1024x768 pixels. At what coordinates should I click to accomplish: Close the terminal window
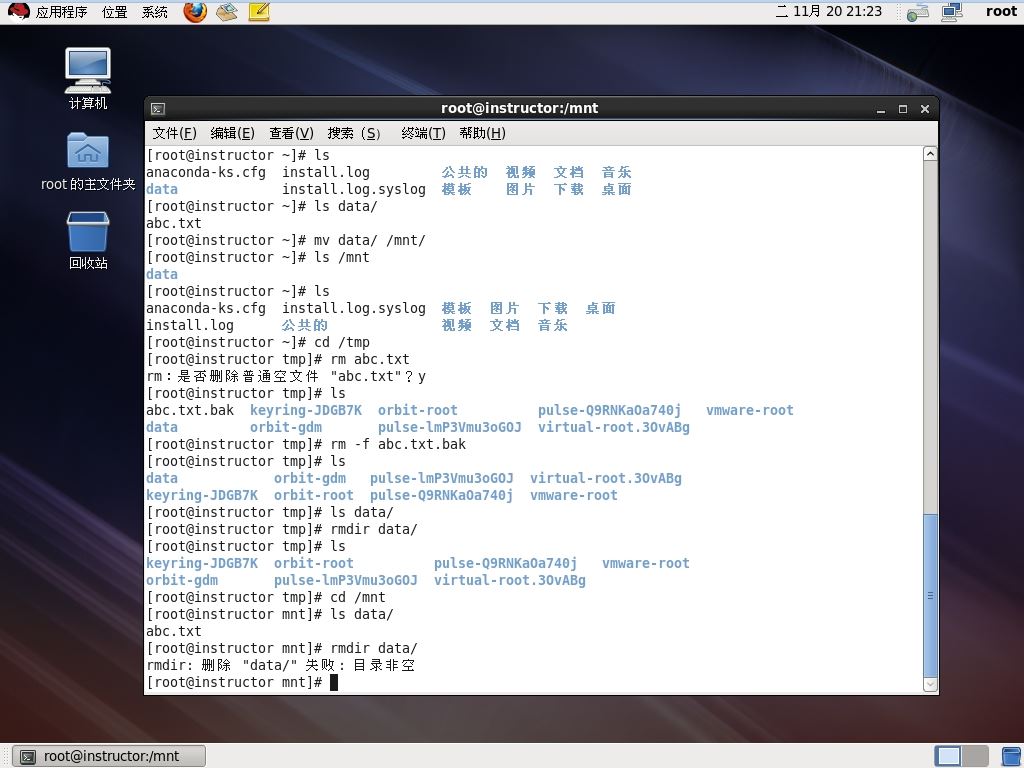(x=925, y=109)
